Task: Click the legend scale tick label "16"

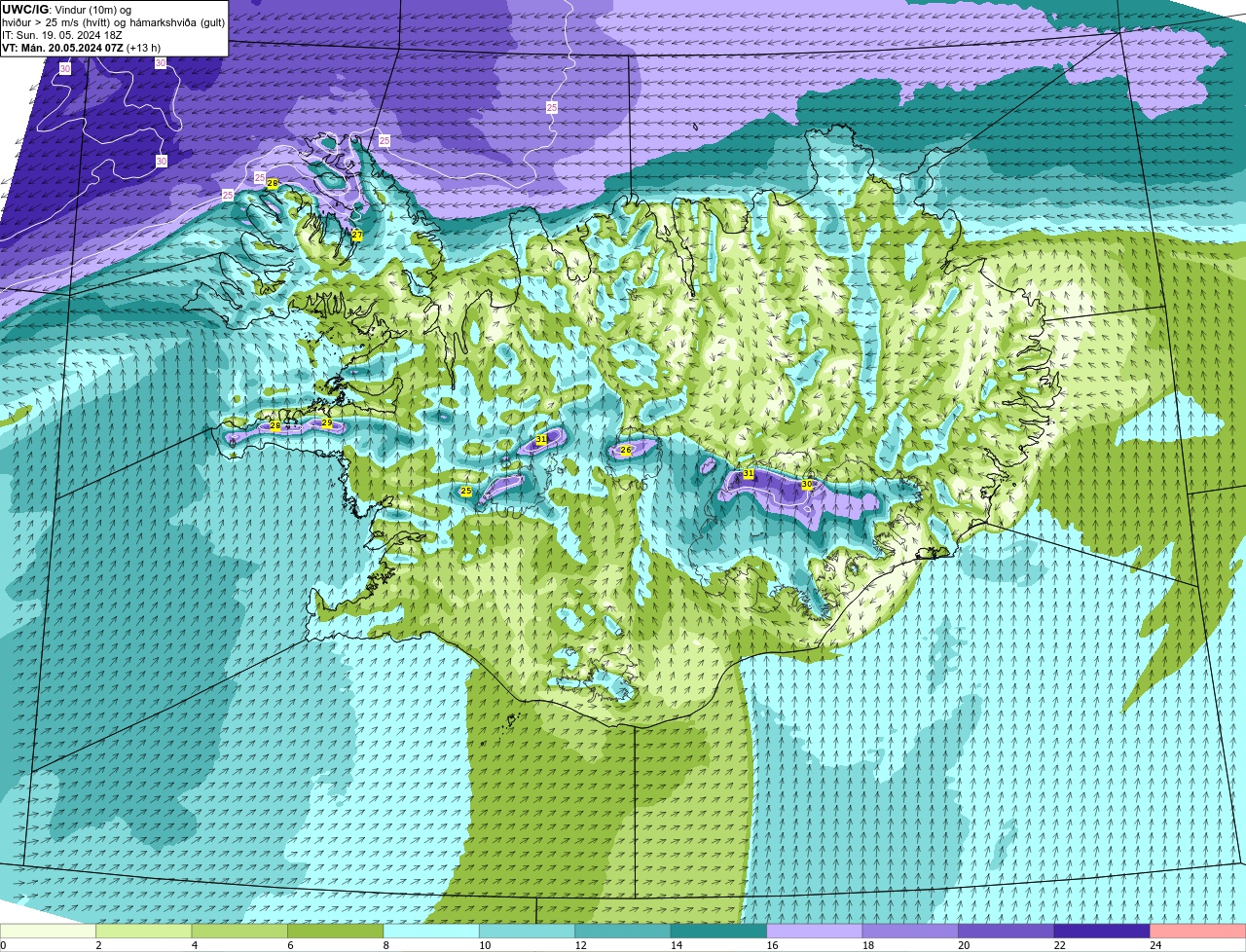Action: click(772, 945)
